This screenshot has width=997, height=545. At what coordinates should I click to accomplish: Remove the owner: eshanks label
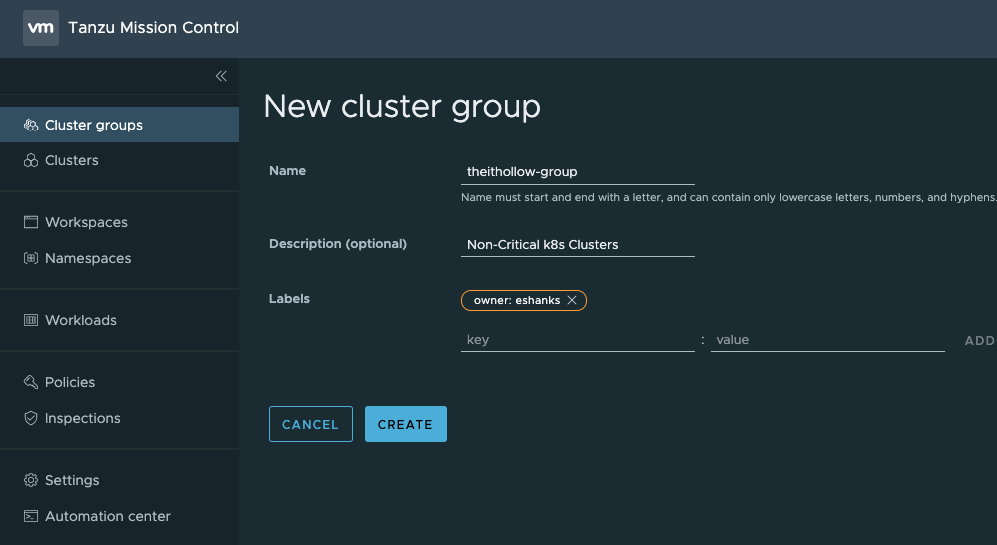[572, 300]
